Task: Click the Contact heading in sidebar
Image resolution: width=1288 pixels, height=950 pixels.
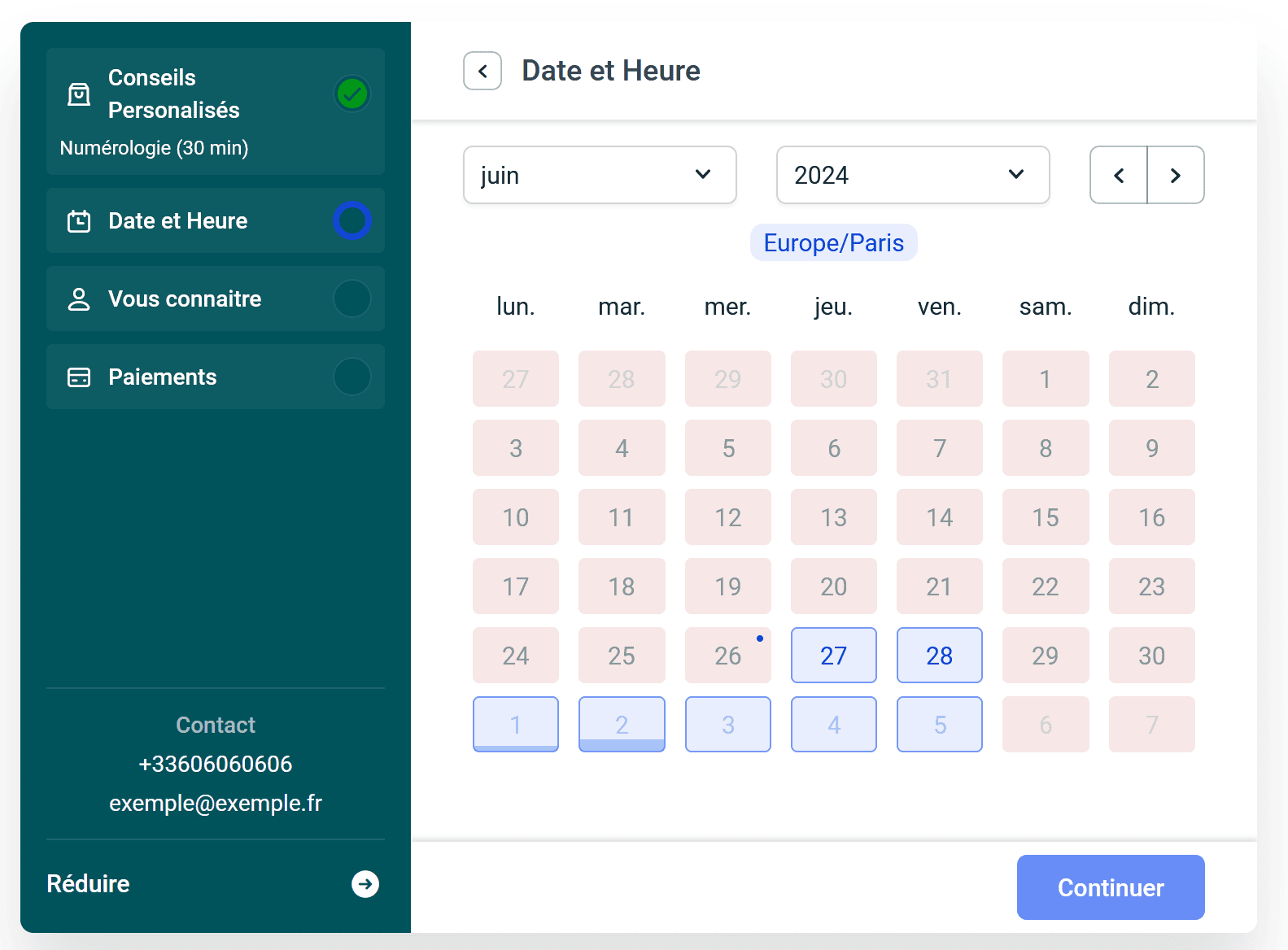Action: click(216, 725)
